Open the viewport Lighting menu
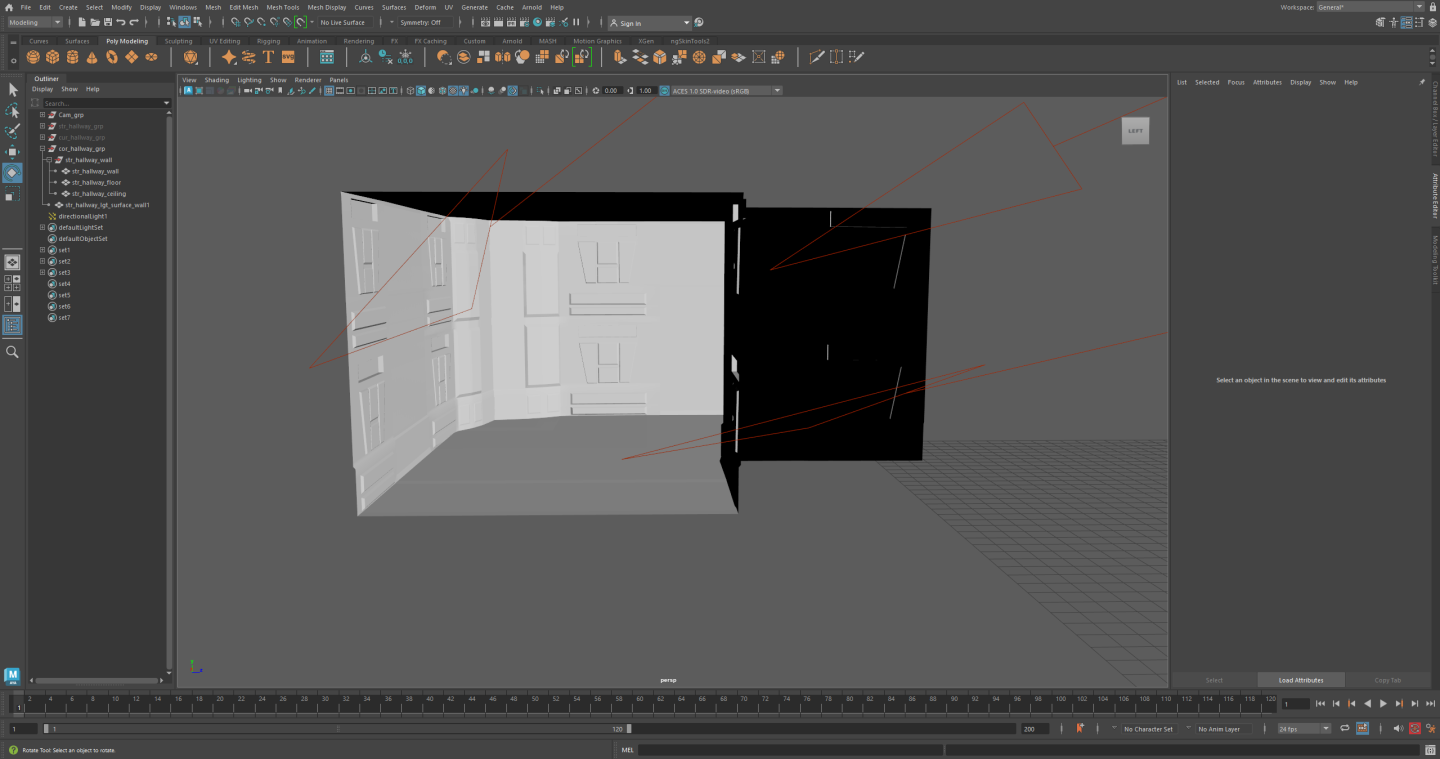1440x759 pixels. [249, 80]
